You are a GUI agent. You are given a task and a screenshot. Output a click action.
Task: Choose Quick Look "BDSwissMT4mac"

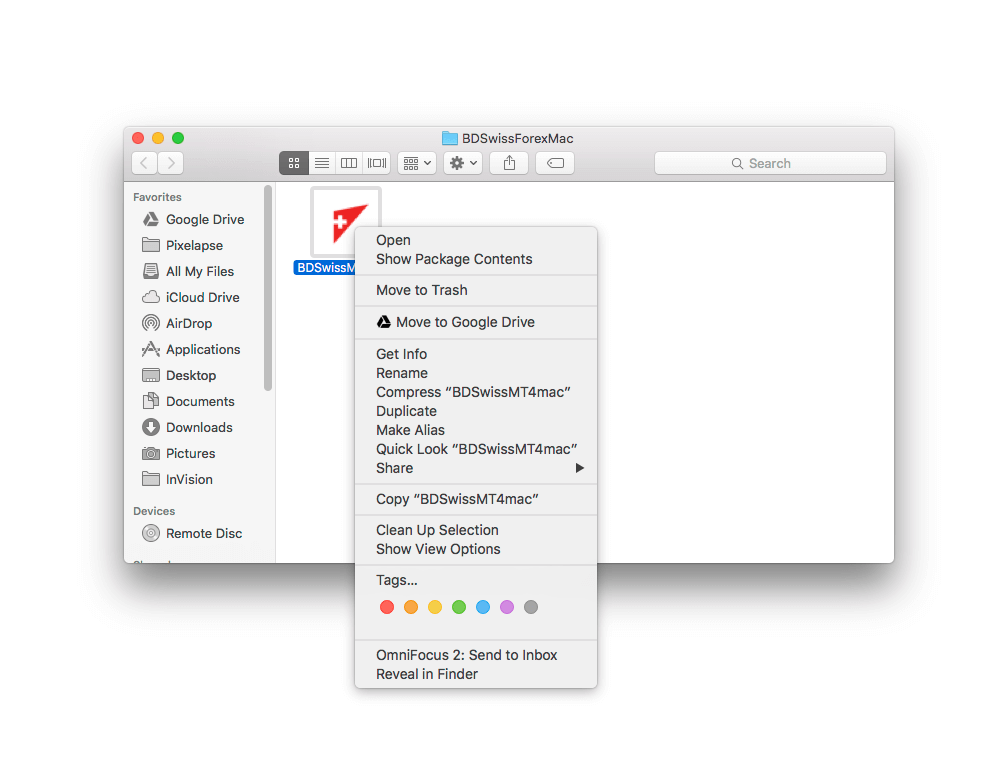tap(476, 449)
